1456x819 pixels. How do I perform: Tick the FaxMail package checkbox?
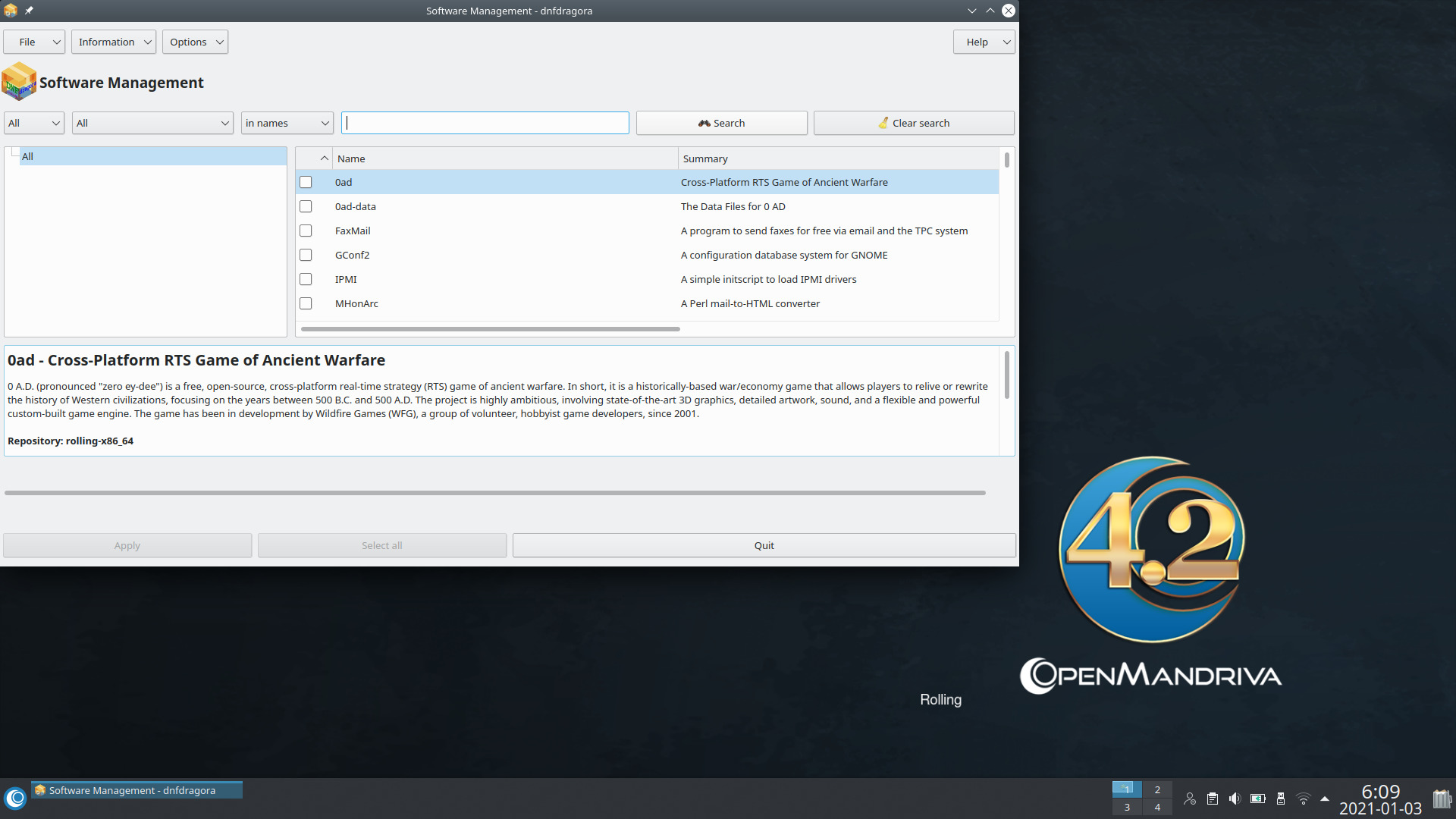point(306,231)
